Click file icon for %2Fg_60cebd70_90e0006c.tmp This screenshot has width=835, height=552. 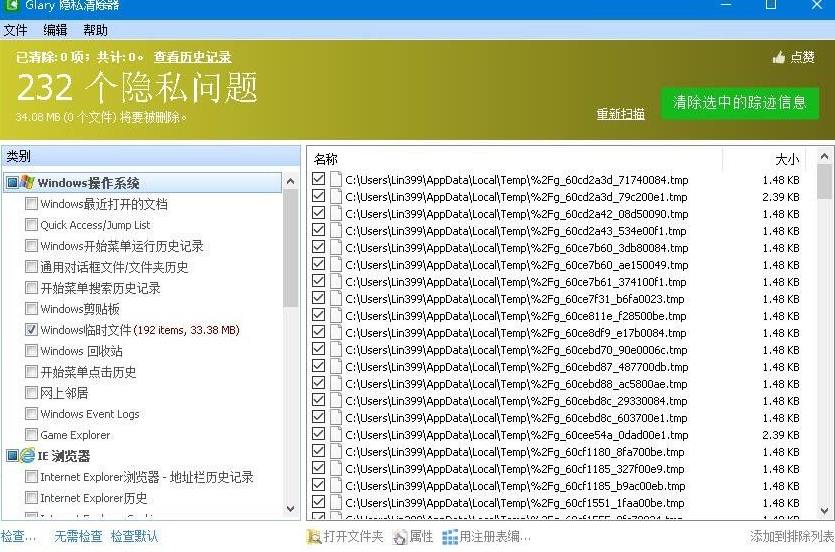[x=335, y=350]
